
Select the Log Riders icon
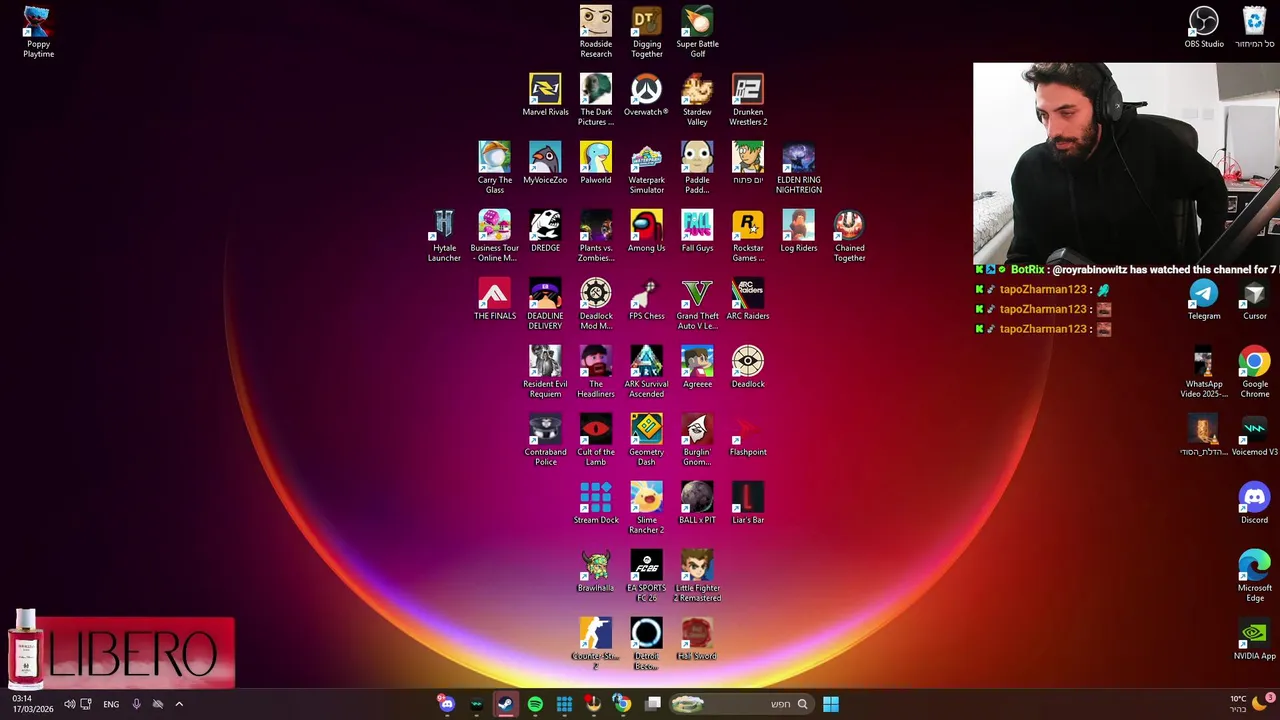click(799, 231)
